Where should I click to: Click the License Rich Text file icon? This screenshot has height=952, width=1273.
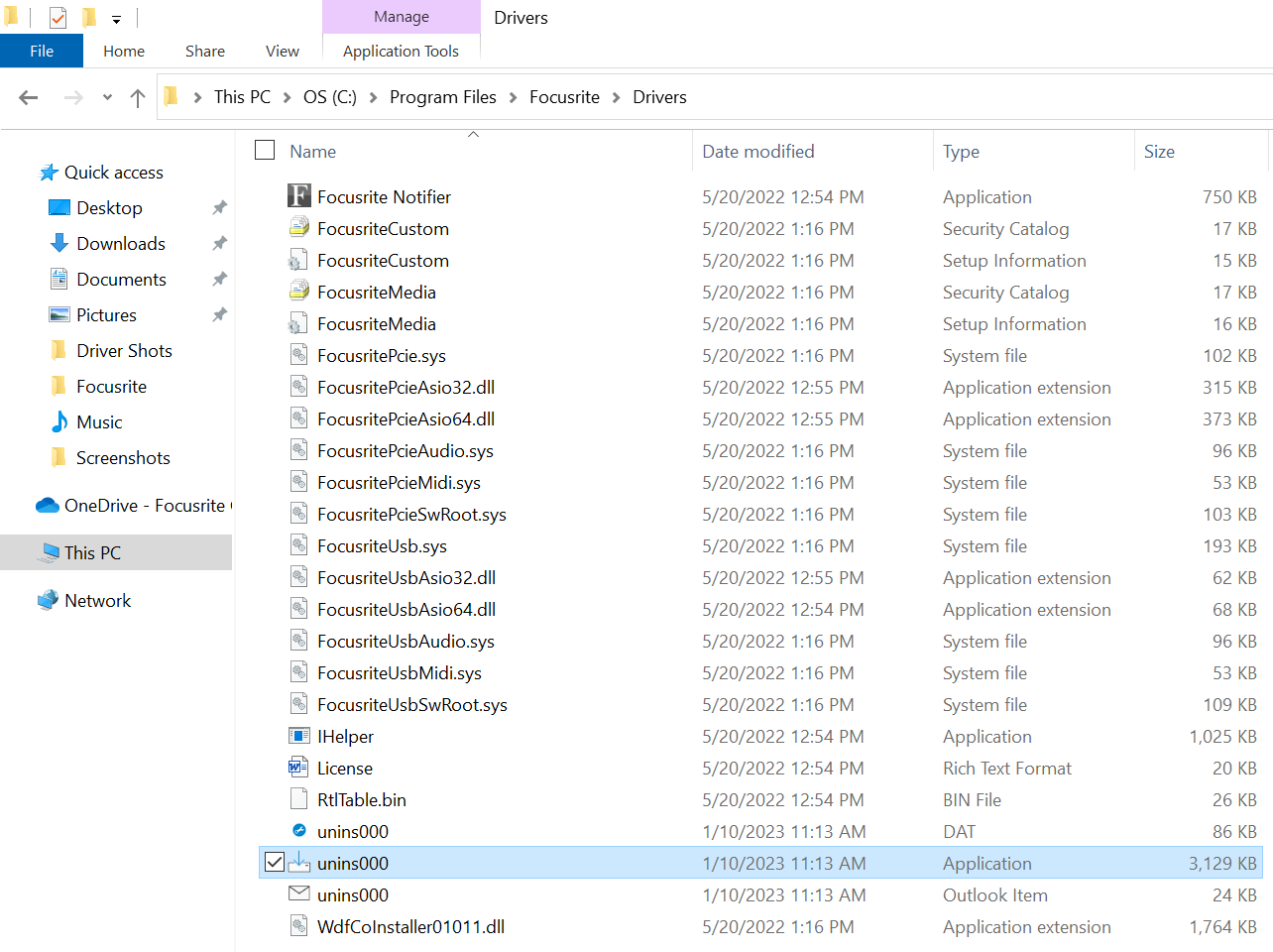point(298,768)
